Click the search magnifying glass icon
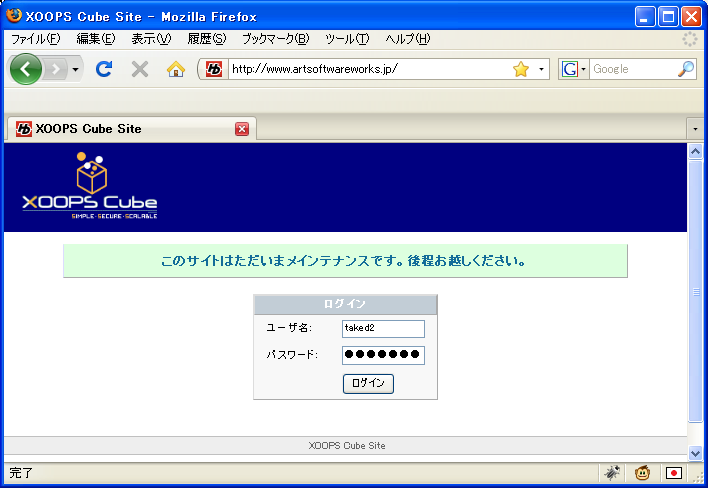The image size is (708, 488). [x=685, y=69]
